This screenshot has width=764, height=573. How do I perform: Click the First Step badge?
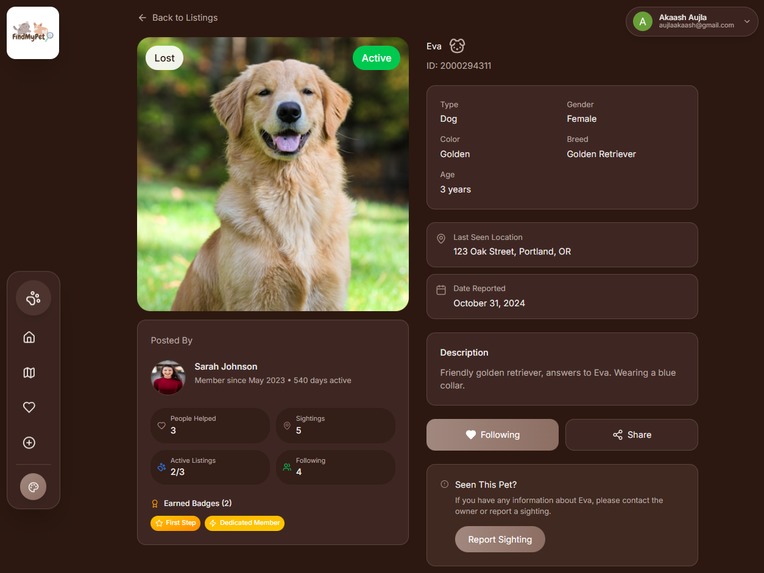point(175,523)
